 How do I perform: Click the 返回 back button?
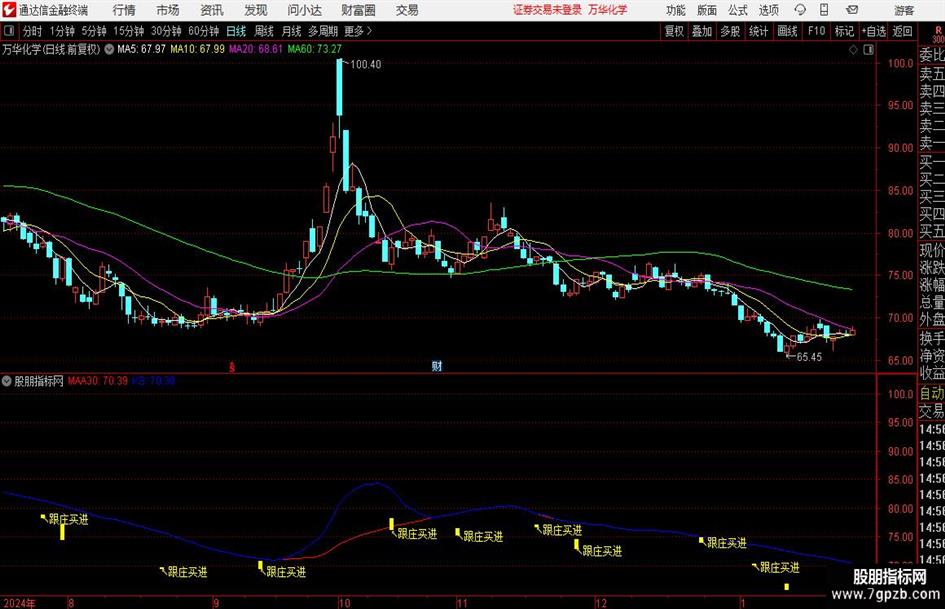pos(902,31)
